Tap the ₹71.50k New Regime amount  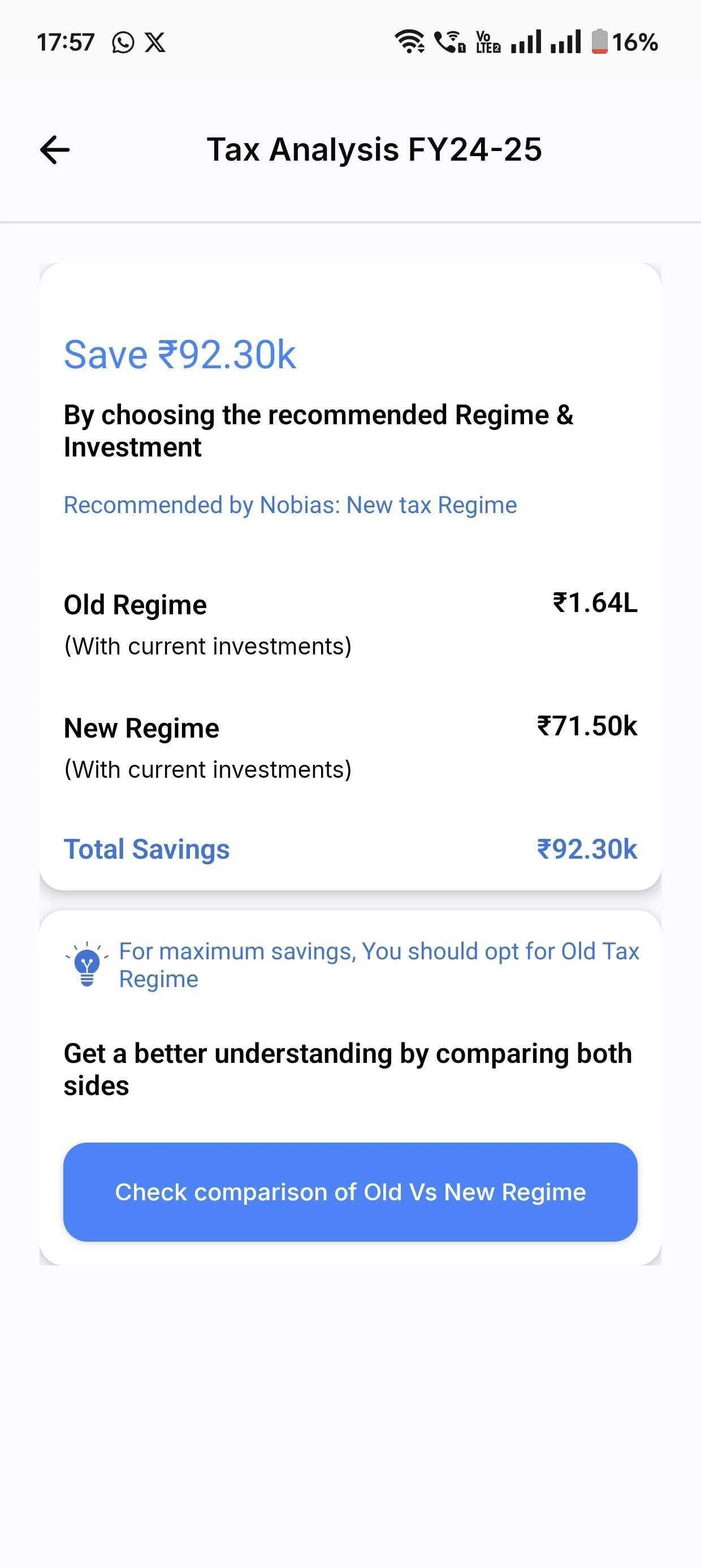[x=587, y=726]
